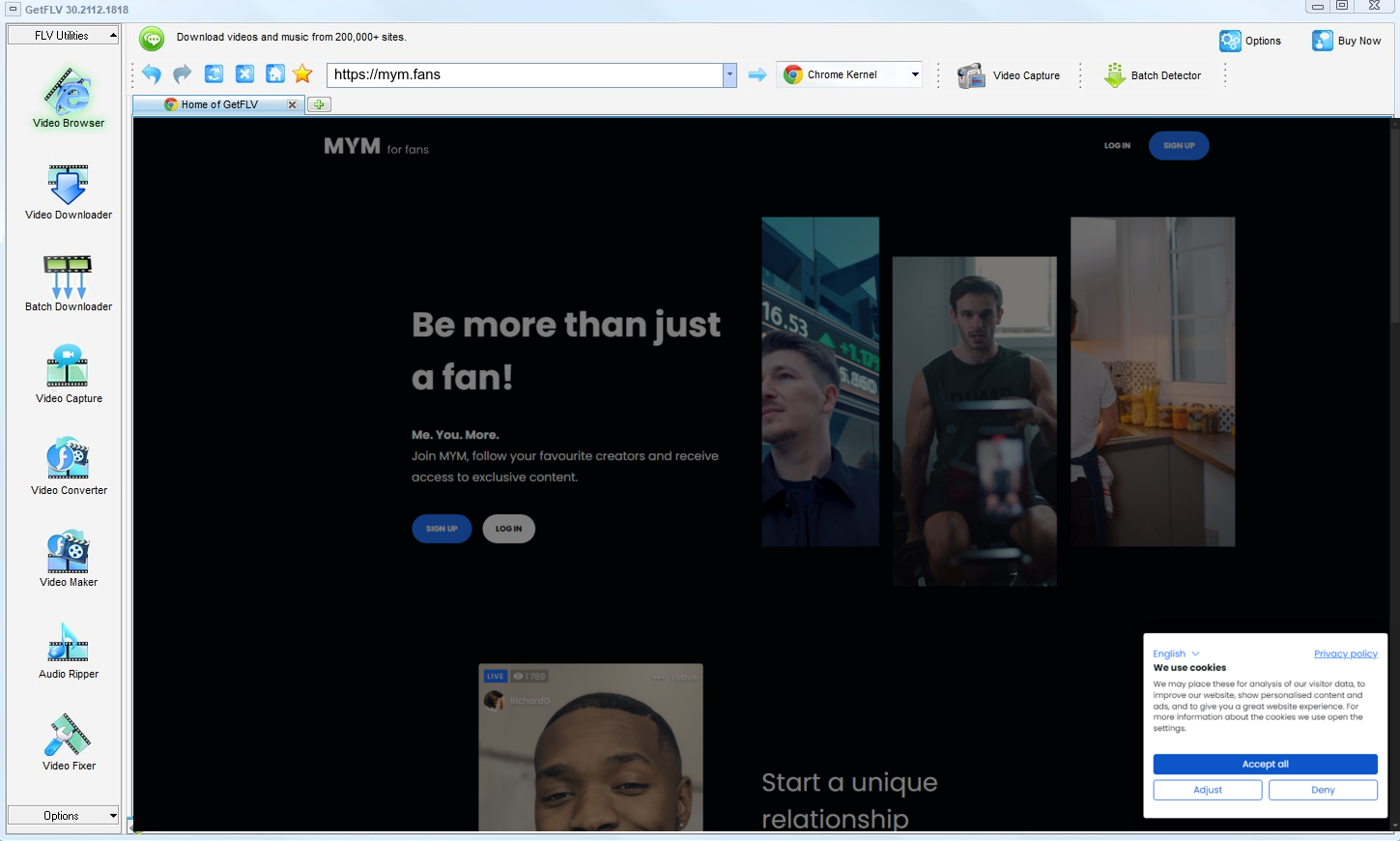
Task: Go back with the browser back arrow
Action: click(152, 74)
